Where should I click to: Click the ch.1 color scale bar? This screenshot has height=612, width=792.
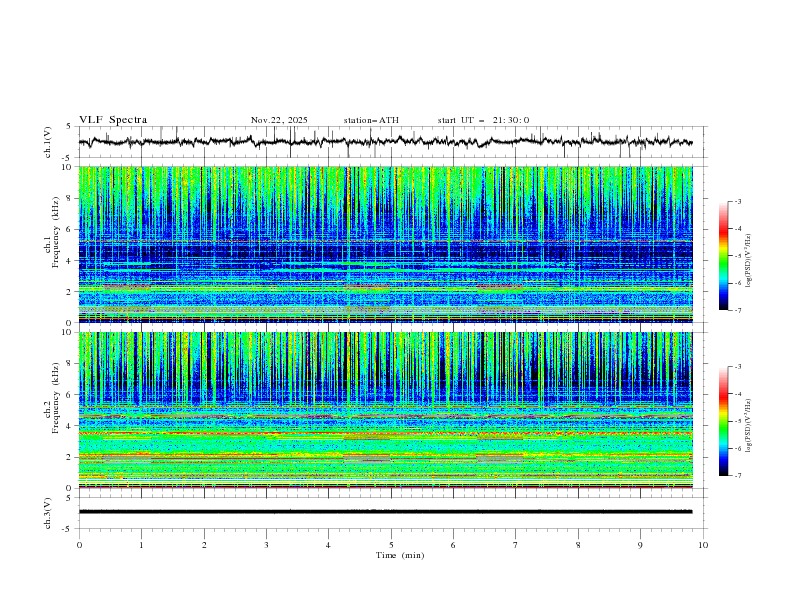pos(723,256)
